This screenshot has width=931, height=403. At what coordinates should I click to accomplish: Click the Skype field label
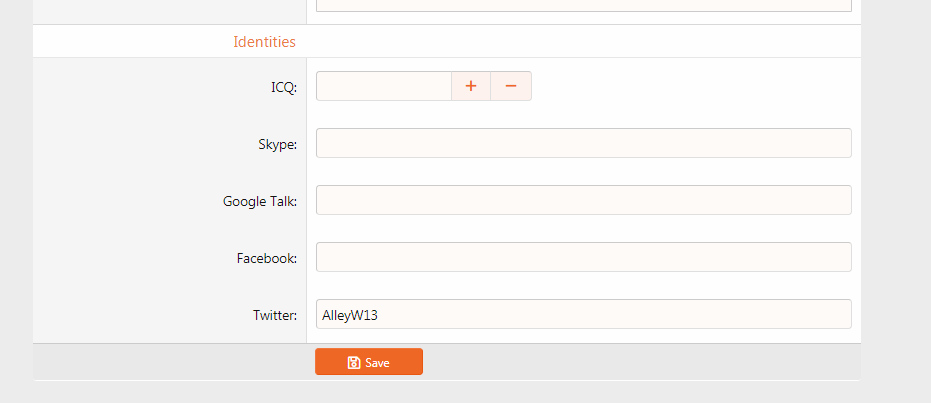point(277,144)
